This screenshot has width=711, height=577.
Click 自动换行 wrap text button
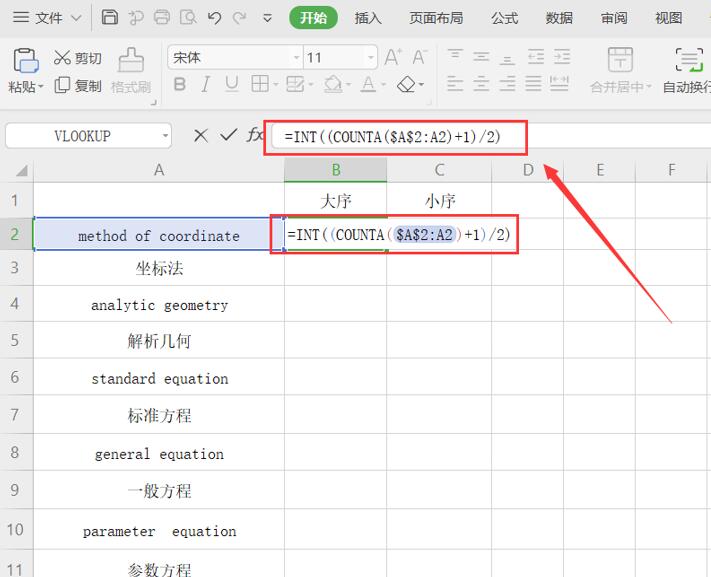[x=687, y=71]
